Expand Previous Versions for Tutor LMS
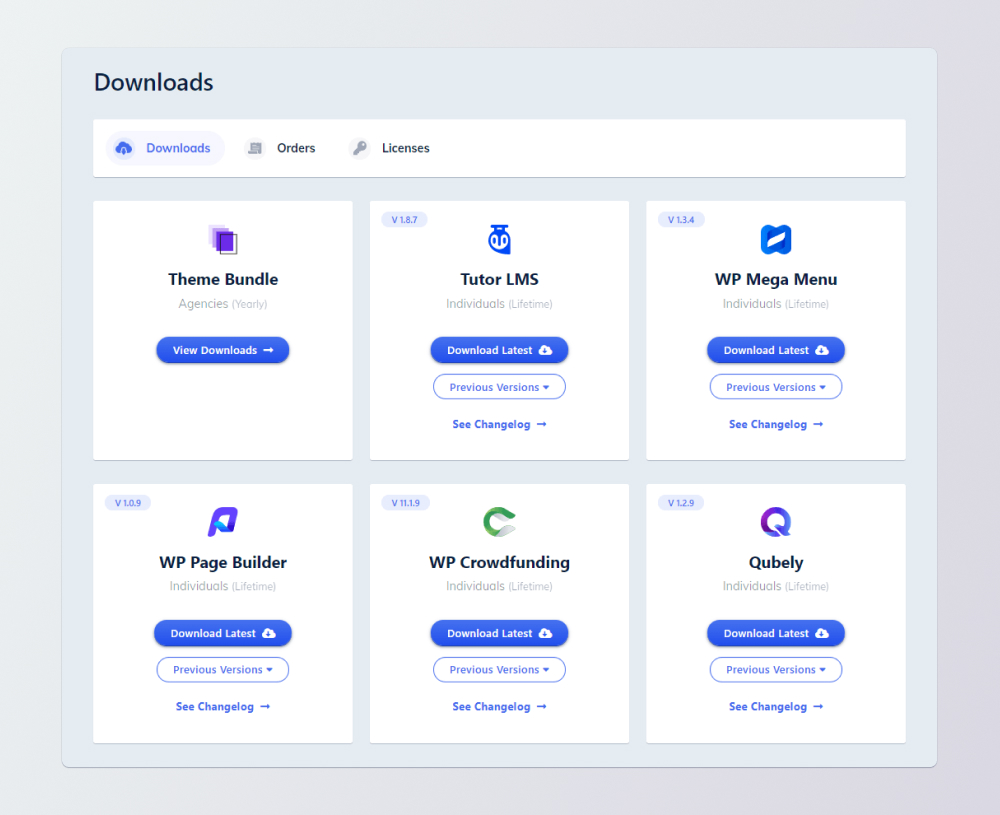Viewport: 1000px width, 815px height. pyautogui.click(x=499, y=387)
